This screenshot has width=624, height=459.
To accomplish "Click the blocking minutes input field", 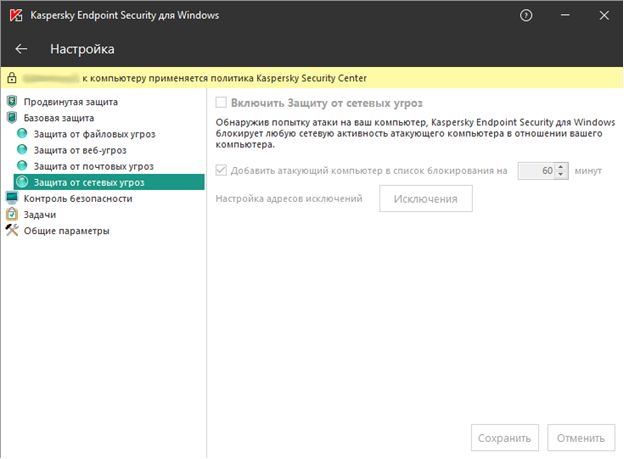I will pos(537,171).
